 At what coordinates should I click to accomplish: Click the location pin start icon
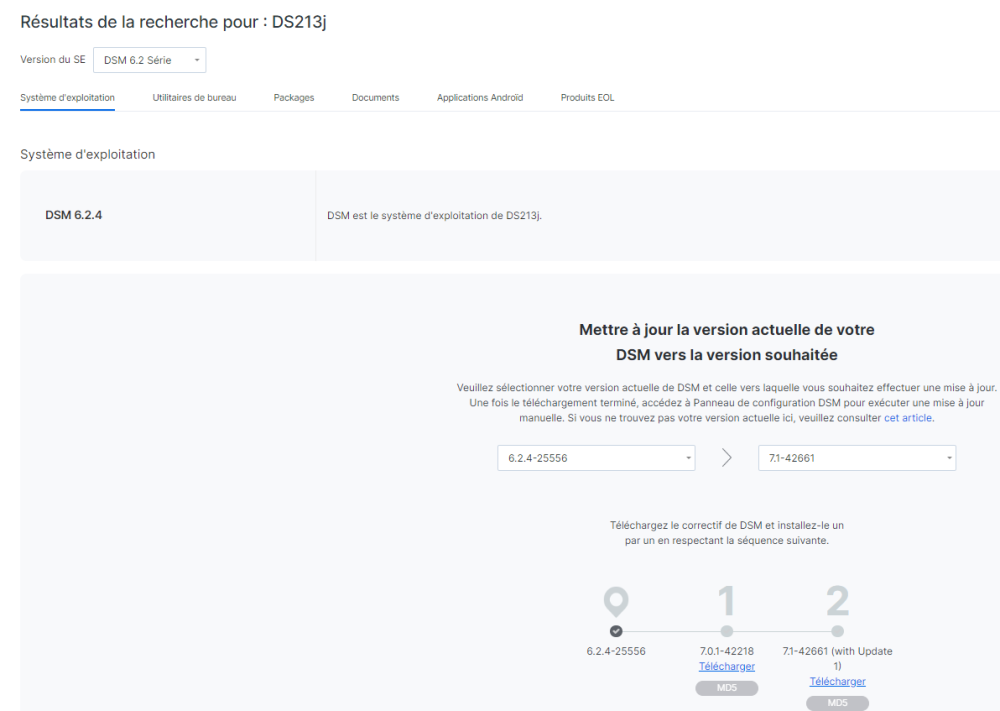tap(616, 601)
